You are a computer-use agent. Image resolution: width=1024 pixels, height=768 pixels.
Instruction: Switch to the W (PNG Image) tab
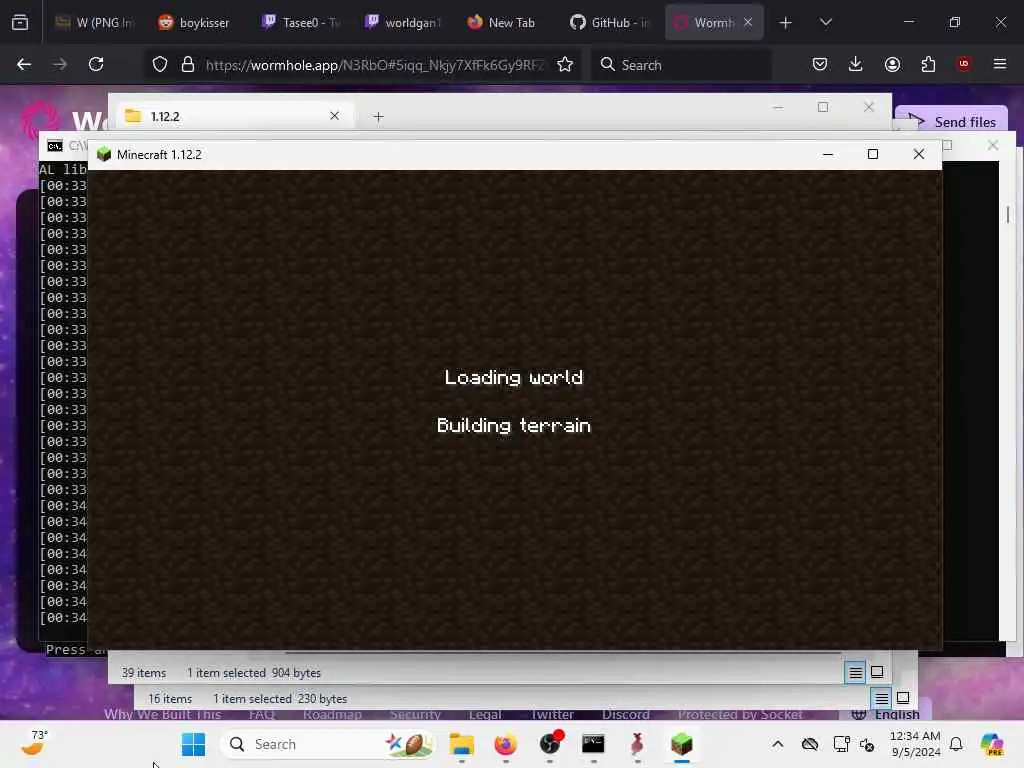(x=95, y=22)
